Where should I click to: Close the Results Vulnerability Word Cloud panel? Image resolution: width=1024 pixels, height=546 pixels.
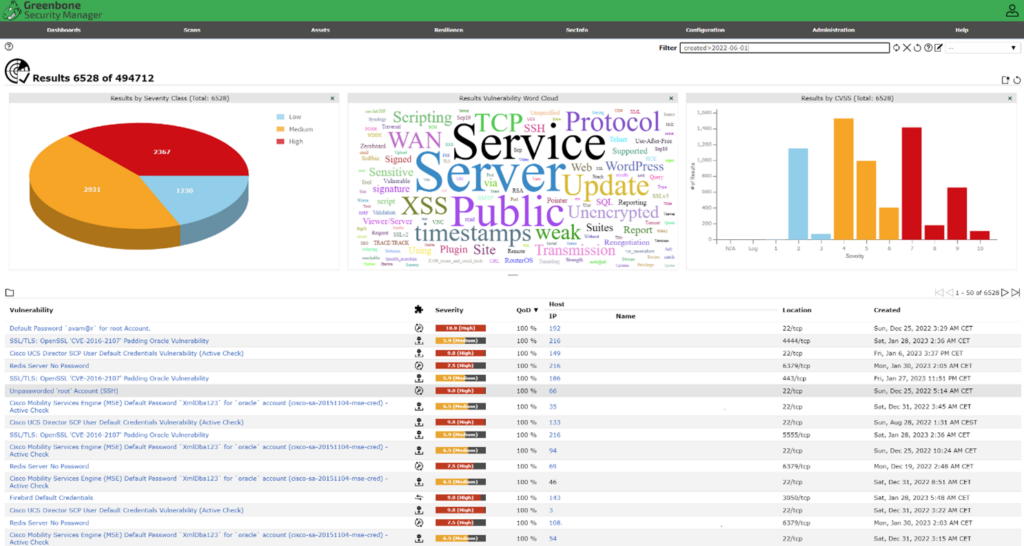(x=671, y=98)
